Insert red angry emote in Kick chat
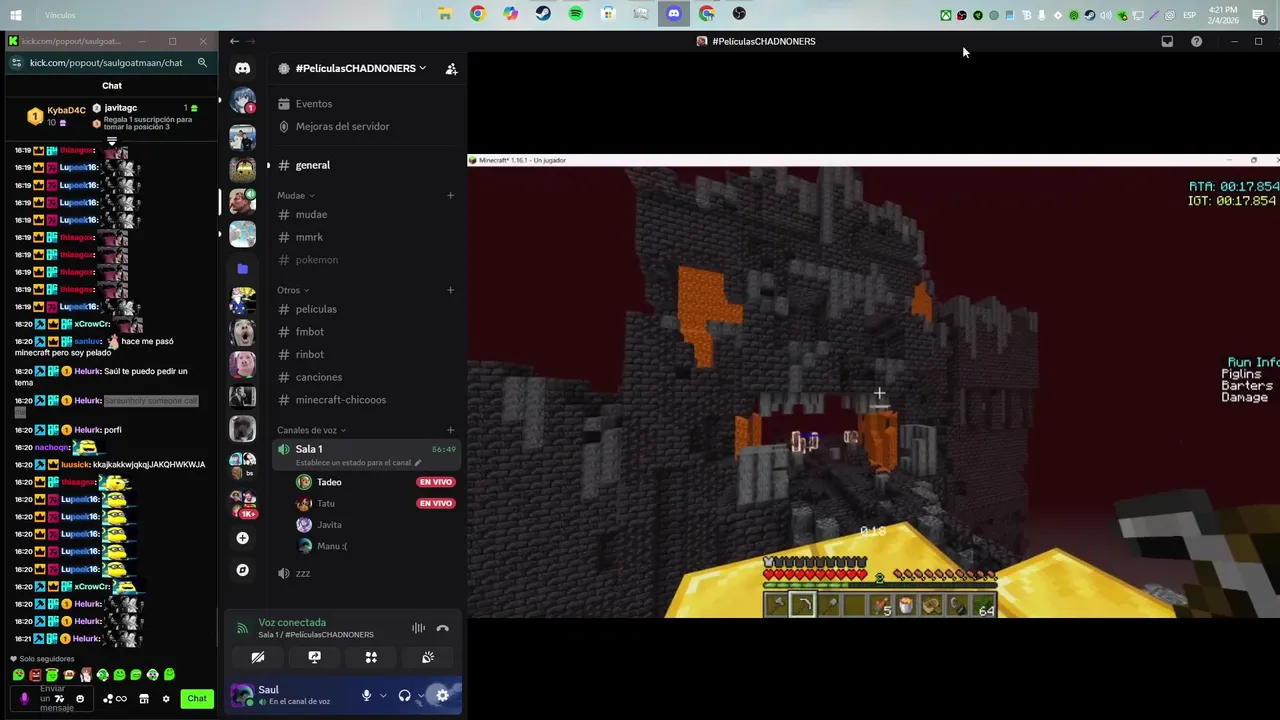This screenshot has width=1280, height=720. (x=35, y=675)
